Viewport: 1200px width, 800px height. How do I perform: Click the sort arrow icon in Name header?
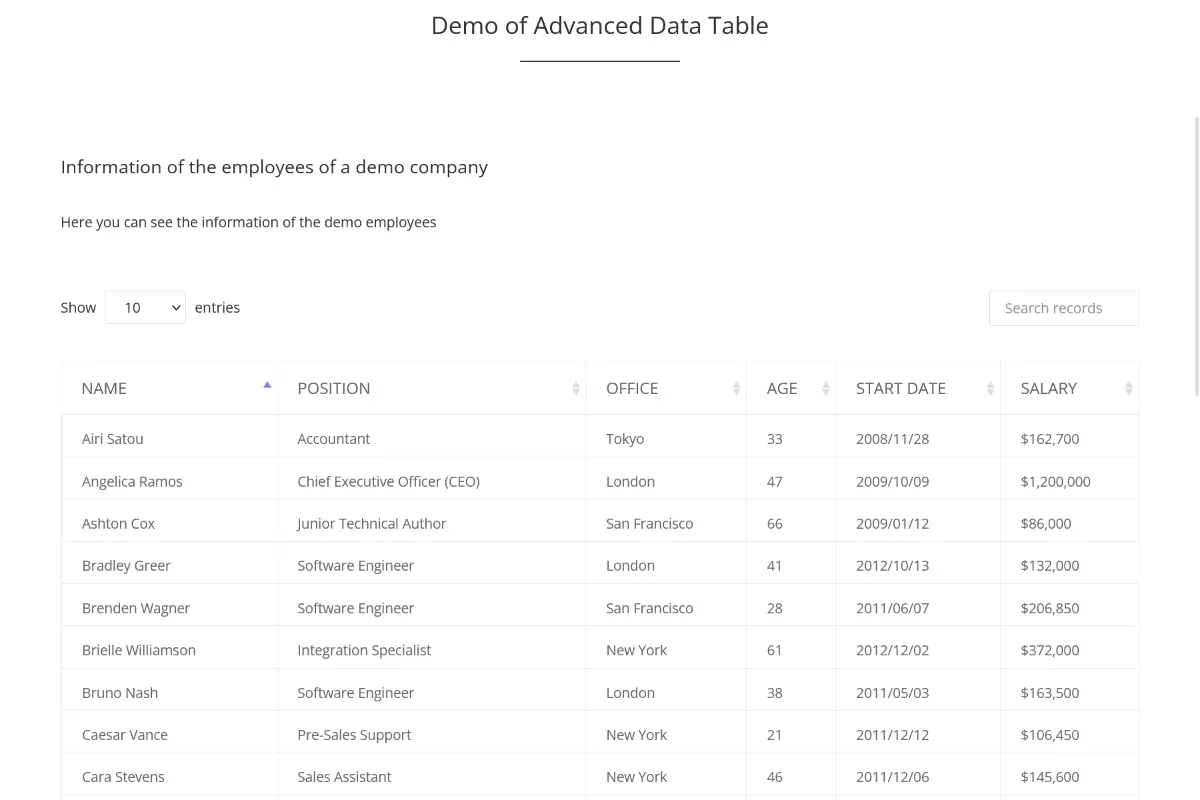[x=267, y=385]
